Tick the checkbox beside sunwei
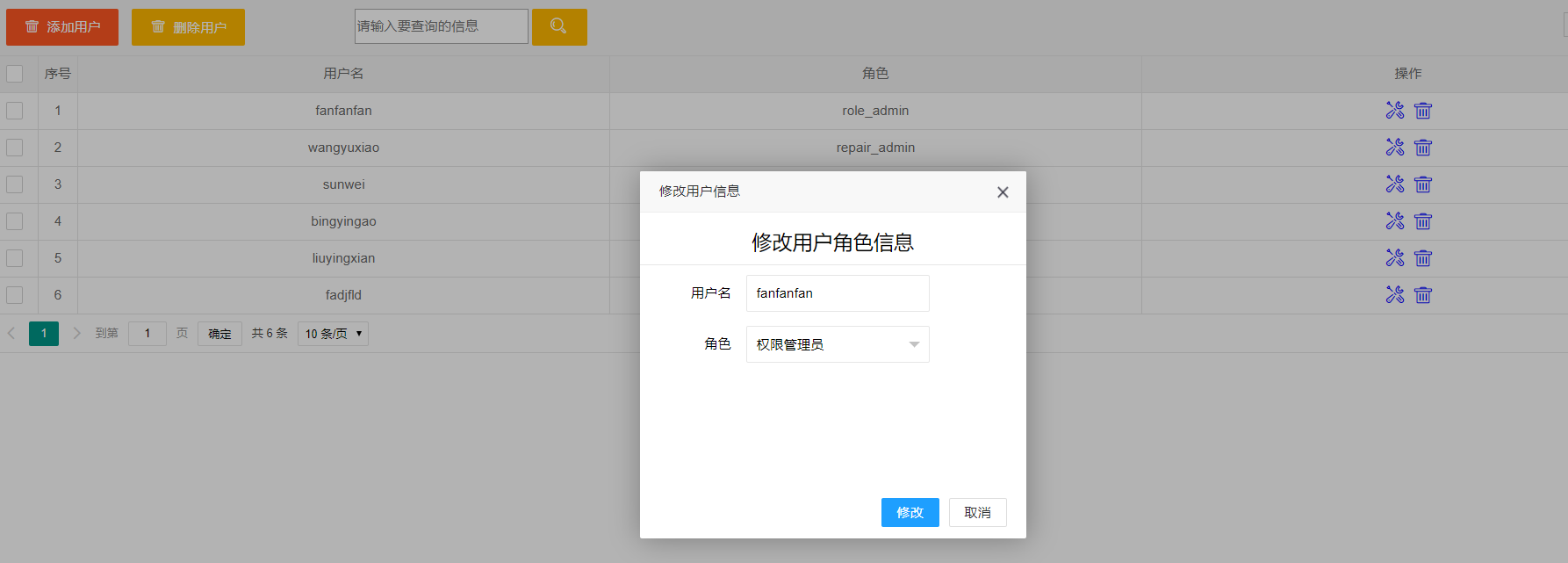The height and width of the screenshot is (563, 1568). [15, 184]
